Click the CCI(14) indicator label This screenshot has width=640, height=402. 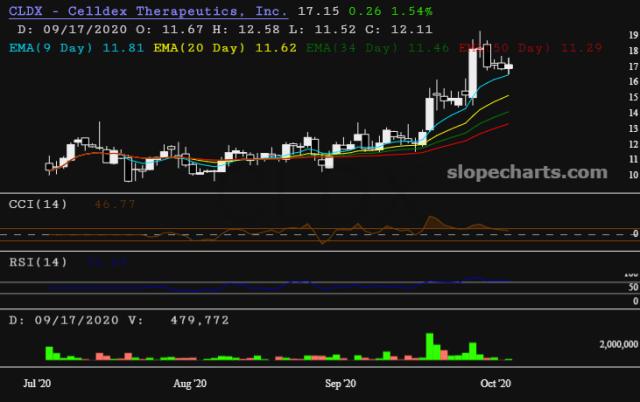click(37, 204)
